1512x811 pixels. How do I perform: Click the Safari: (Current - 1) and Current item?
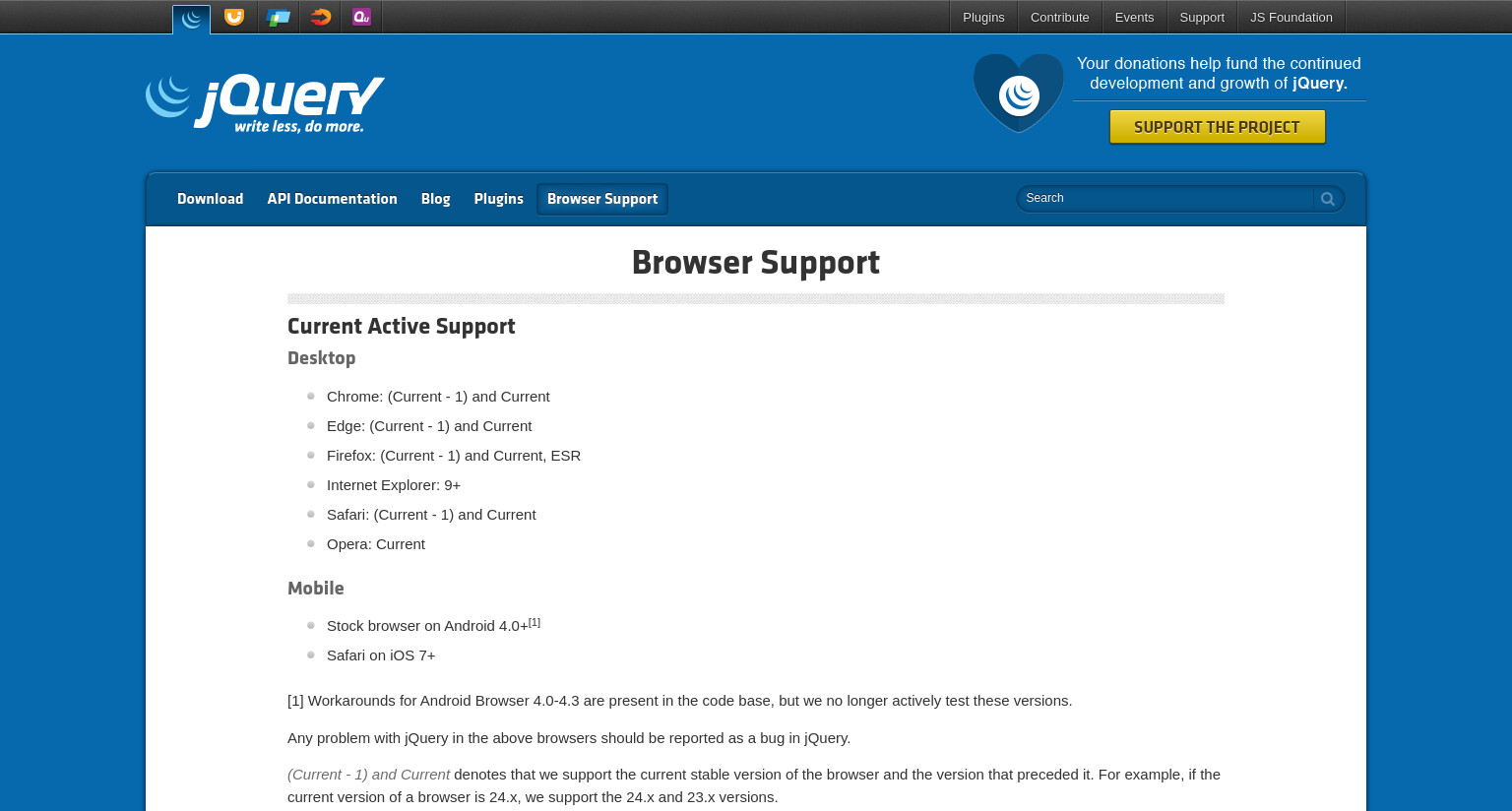(431, 515)
